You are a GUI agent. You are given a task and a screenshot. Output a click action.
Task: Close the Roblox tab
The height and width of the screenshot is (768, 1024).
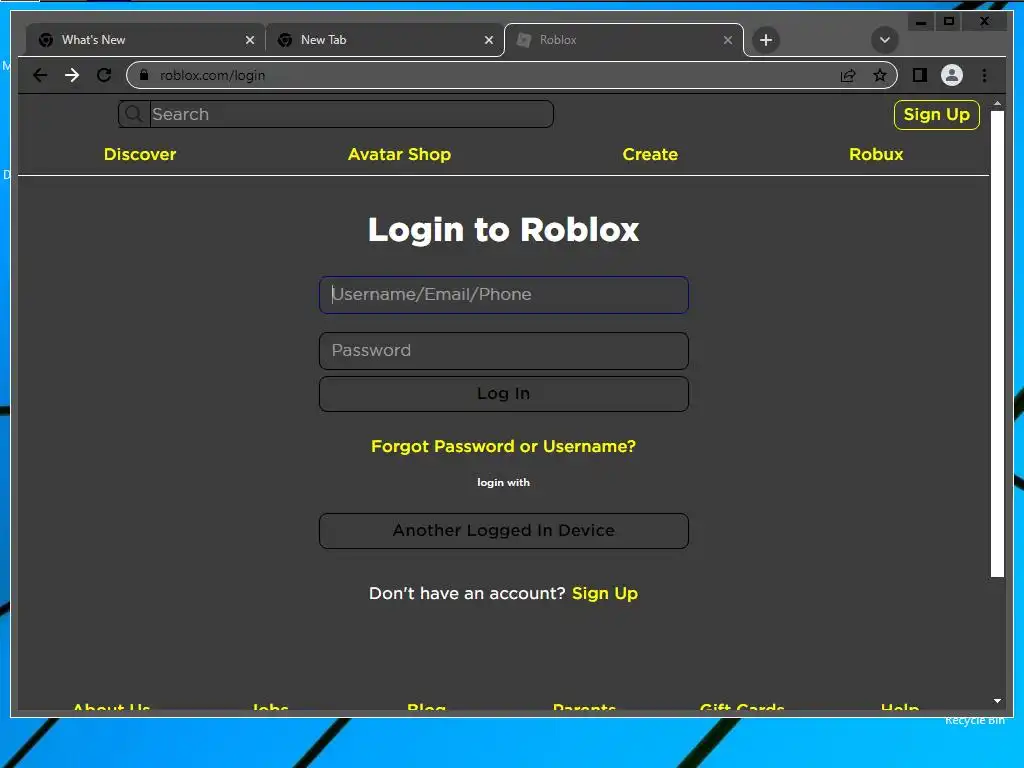pos(728,40)
